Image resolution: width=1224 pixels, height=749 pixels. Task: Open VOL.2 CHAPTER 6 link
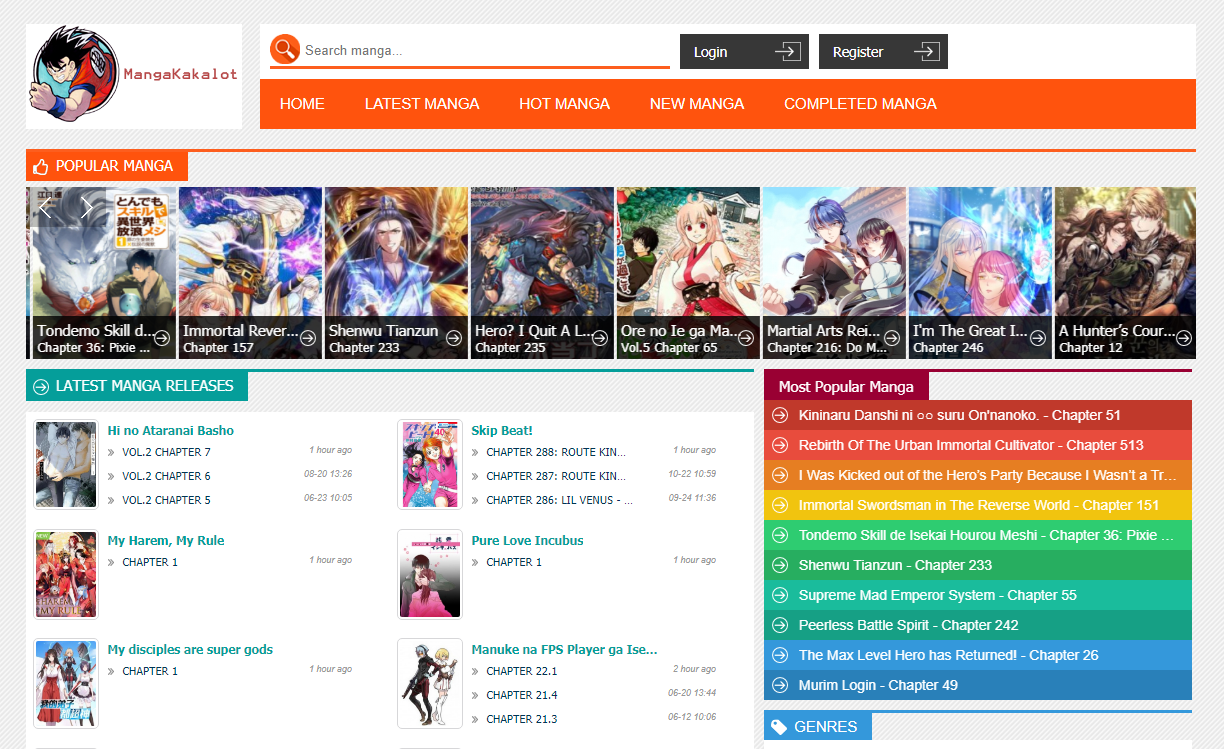point(166,476)
